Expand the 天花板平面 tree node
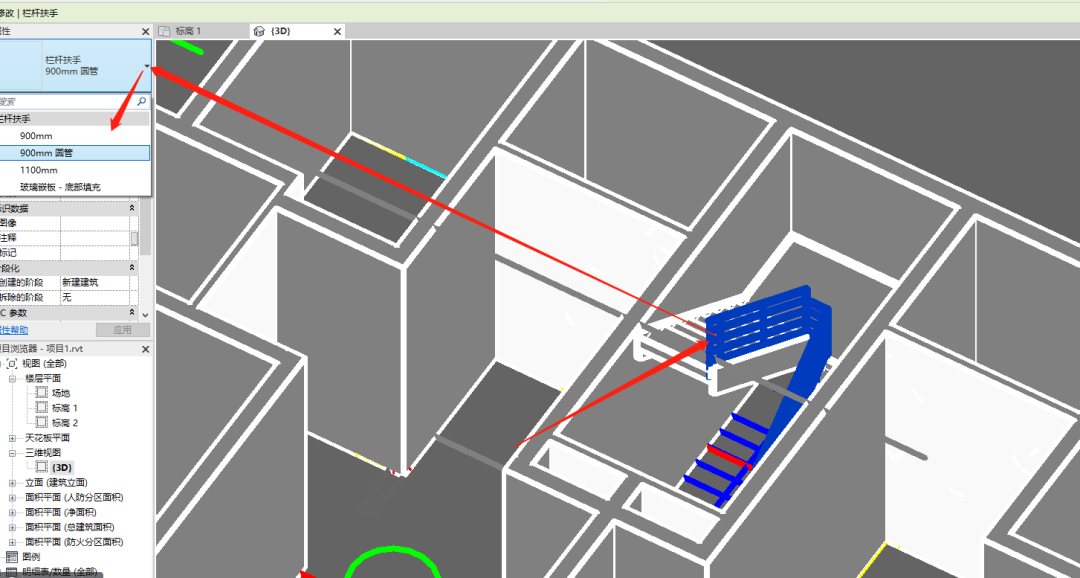Viewport: 1080px width, 578px height. pyautogui.click(x=12, y=437)
